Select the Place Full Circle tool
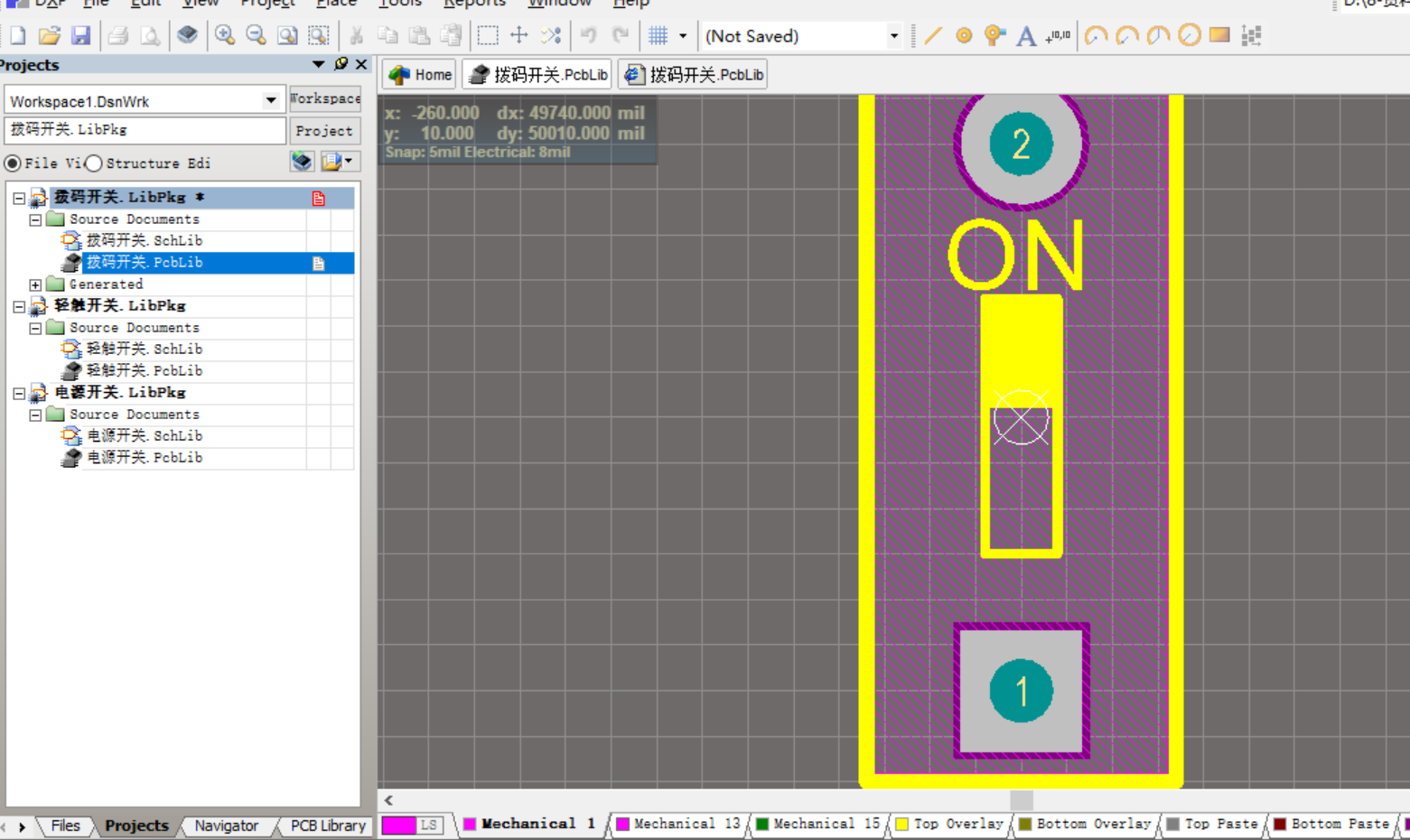This screenshot has width=1410, height=840. click(x=1190, y=36)
